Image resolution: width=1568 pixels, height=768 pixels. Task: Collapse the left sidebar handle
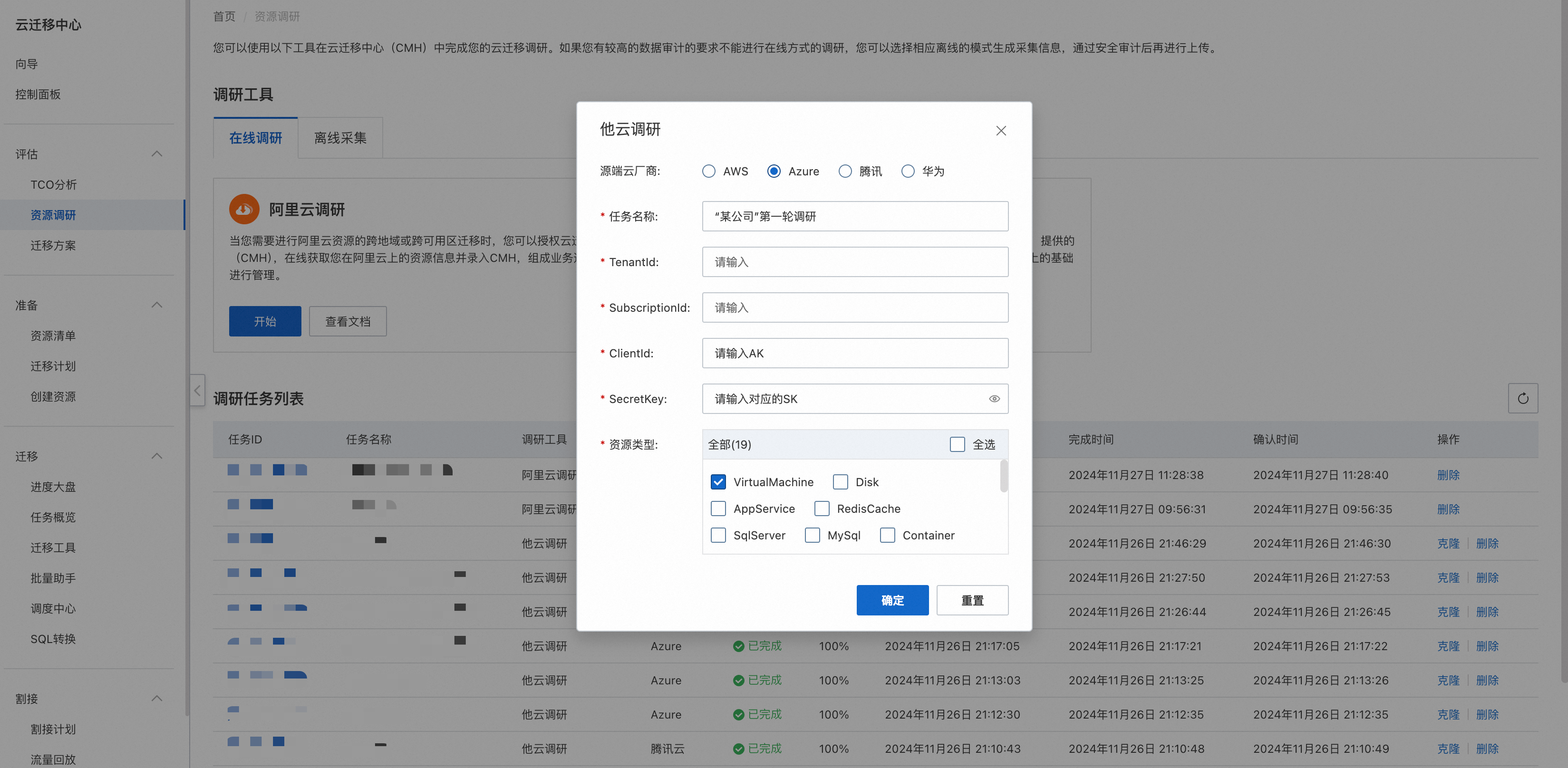(x=197, y=390)
